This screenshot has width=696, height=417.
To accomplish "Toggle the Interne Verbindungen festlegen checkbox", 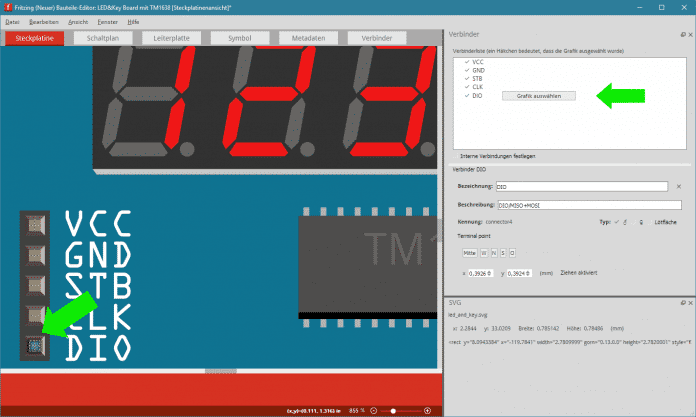I will (x=453, y=156).
